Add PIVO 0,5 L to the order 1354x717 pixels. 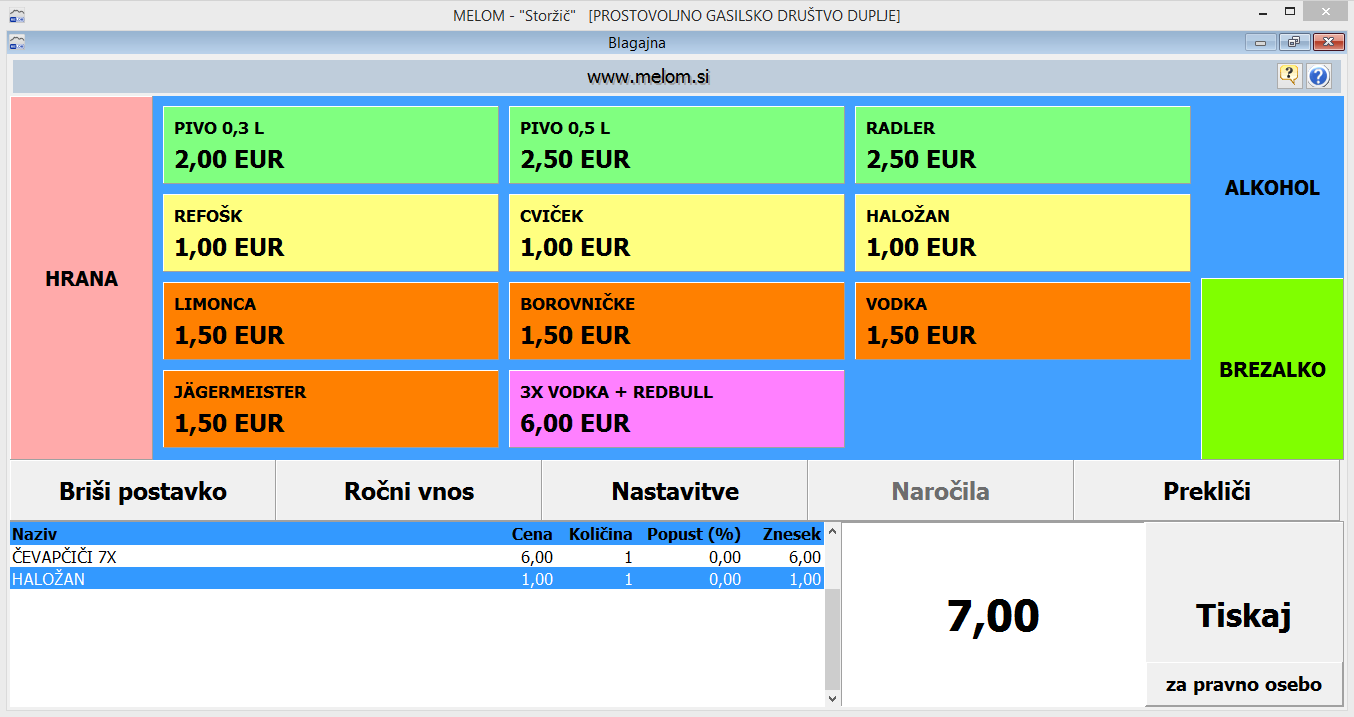676,145
